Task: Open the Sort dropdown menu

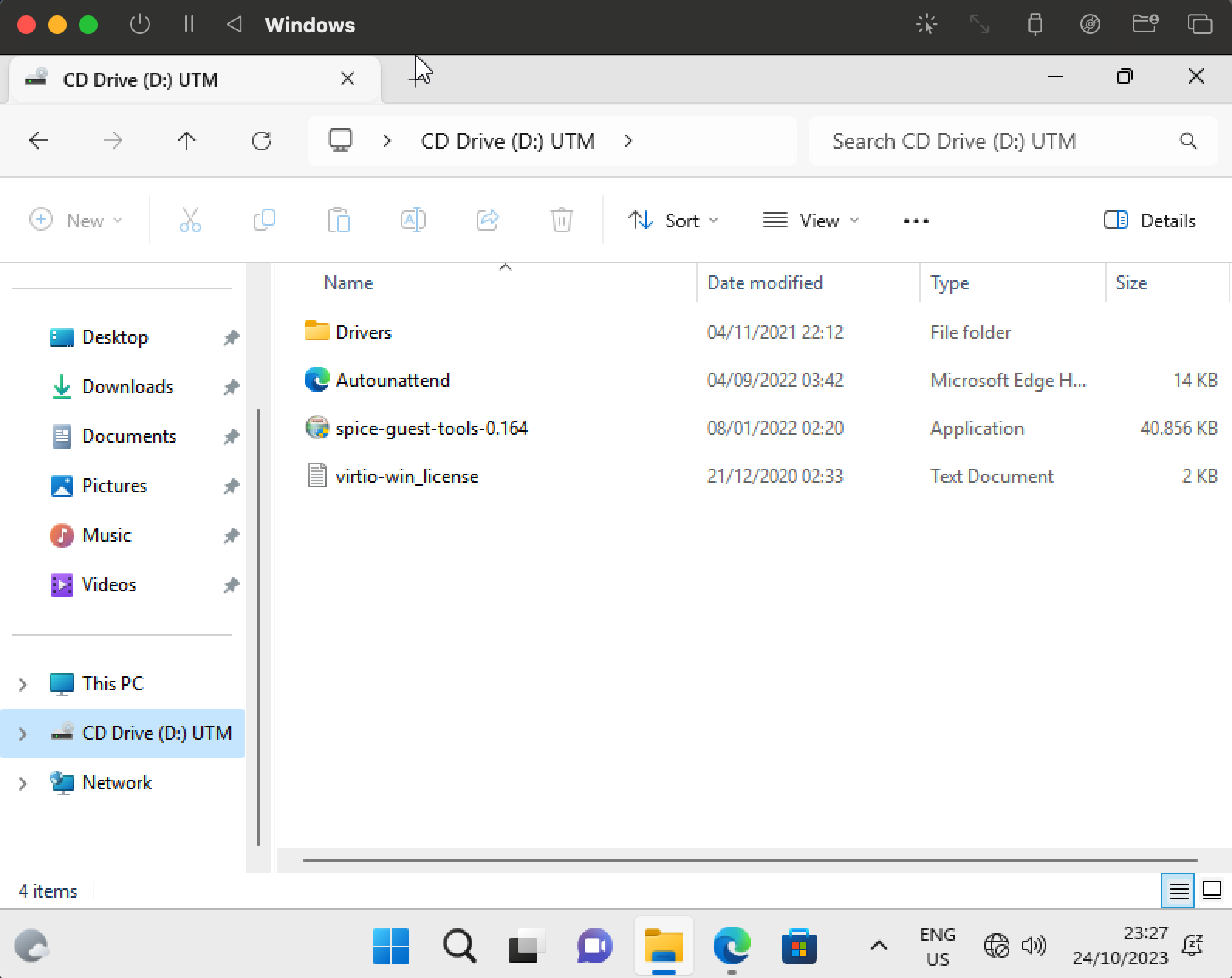Action: (x=673, y=221)
